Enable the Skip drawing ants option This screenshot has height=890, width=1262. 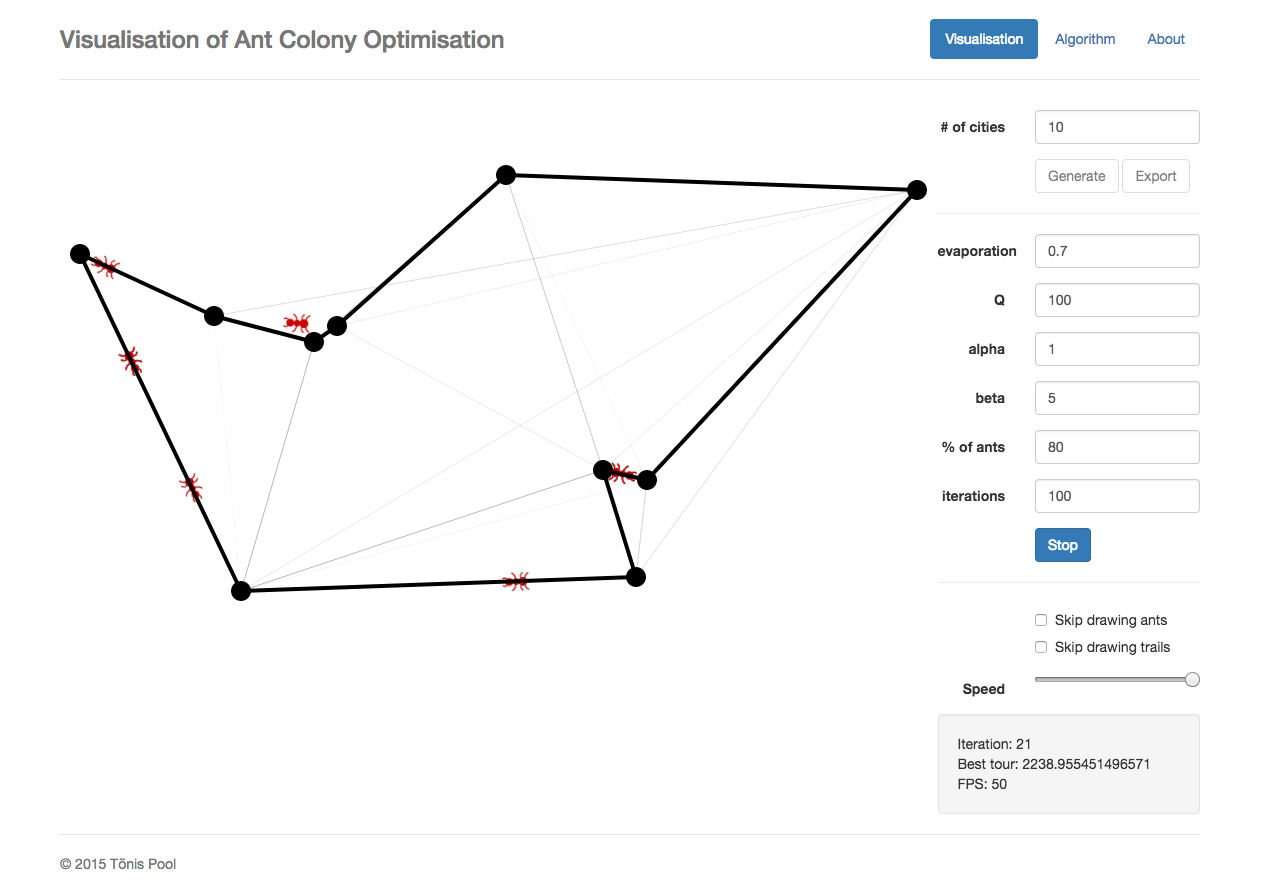click(1040, 619)
